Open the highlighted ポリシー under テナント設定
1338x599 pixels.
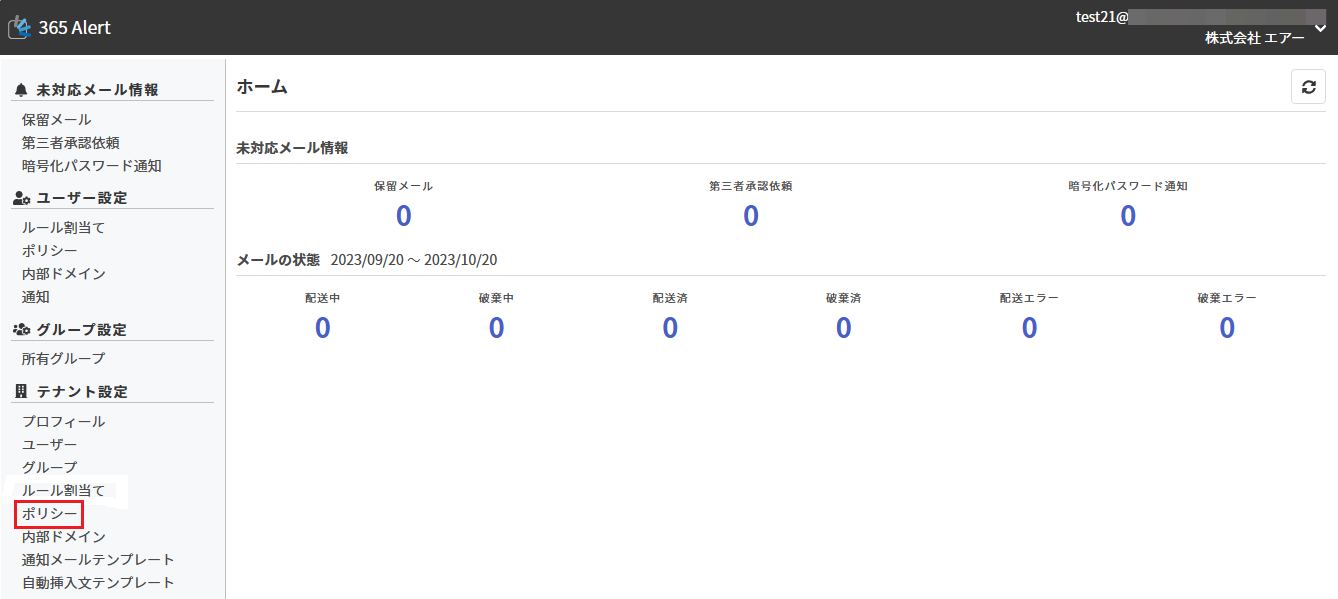pyautogui.click(x=49, y=514)
